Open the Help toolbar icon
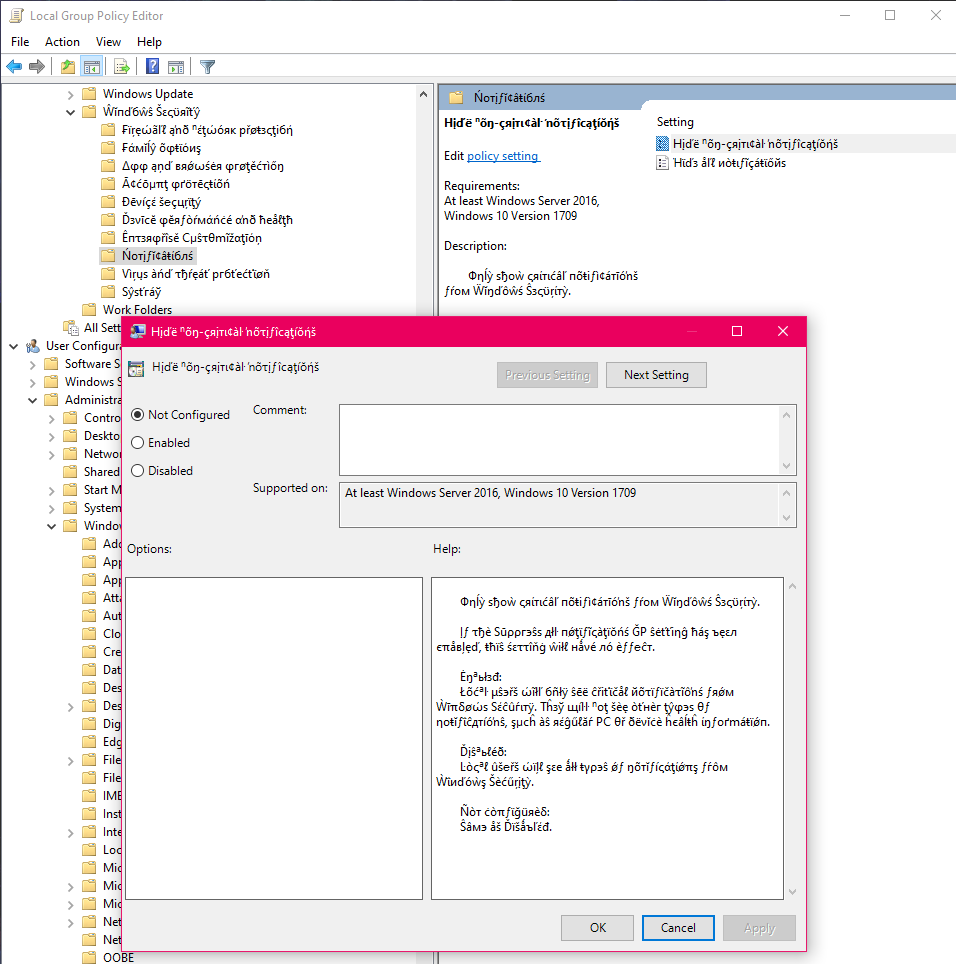 click(152, 66)
